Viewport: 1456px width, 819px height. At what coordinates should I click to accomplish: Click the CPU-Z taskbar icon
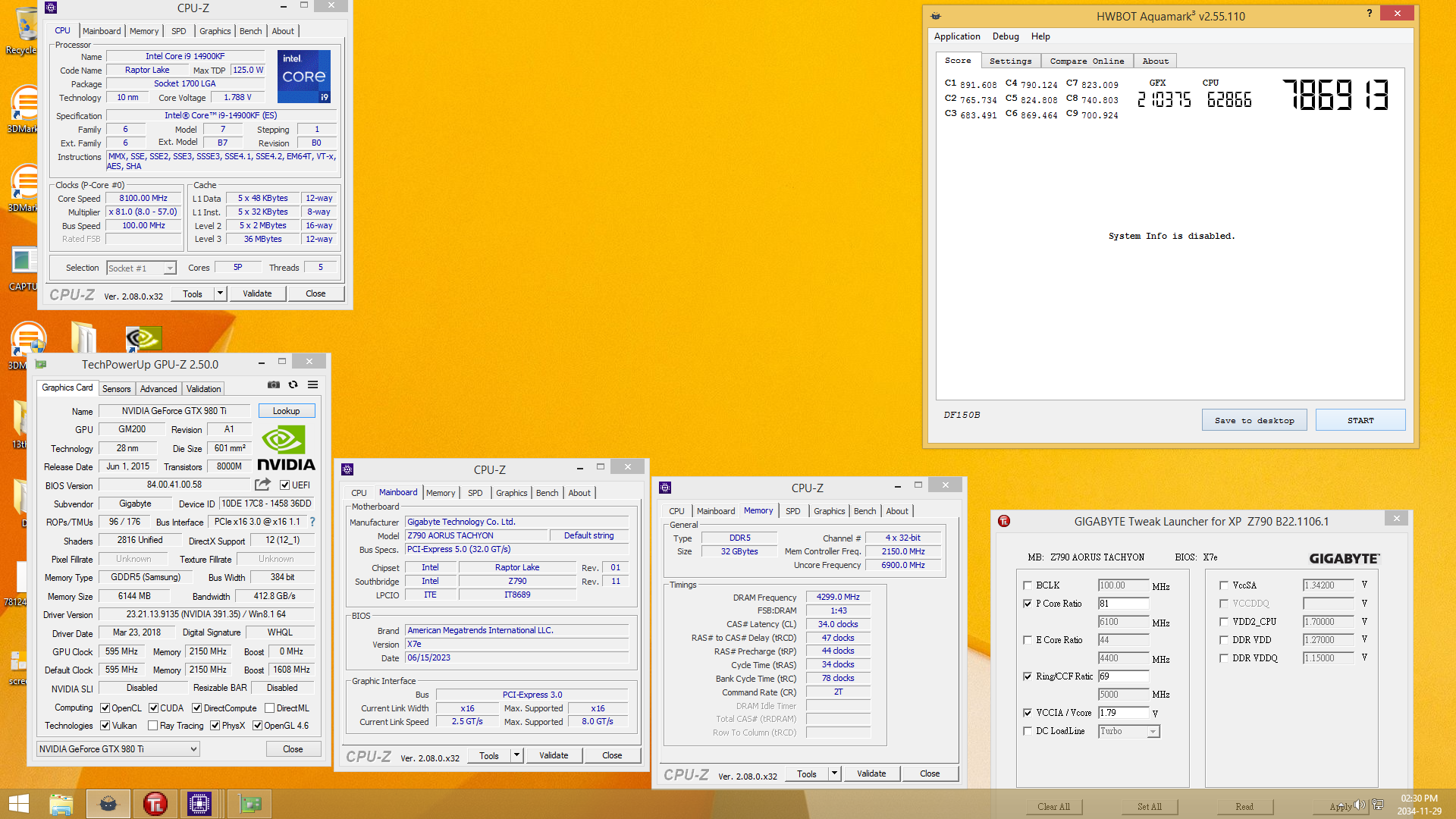coord(199,804)
